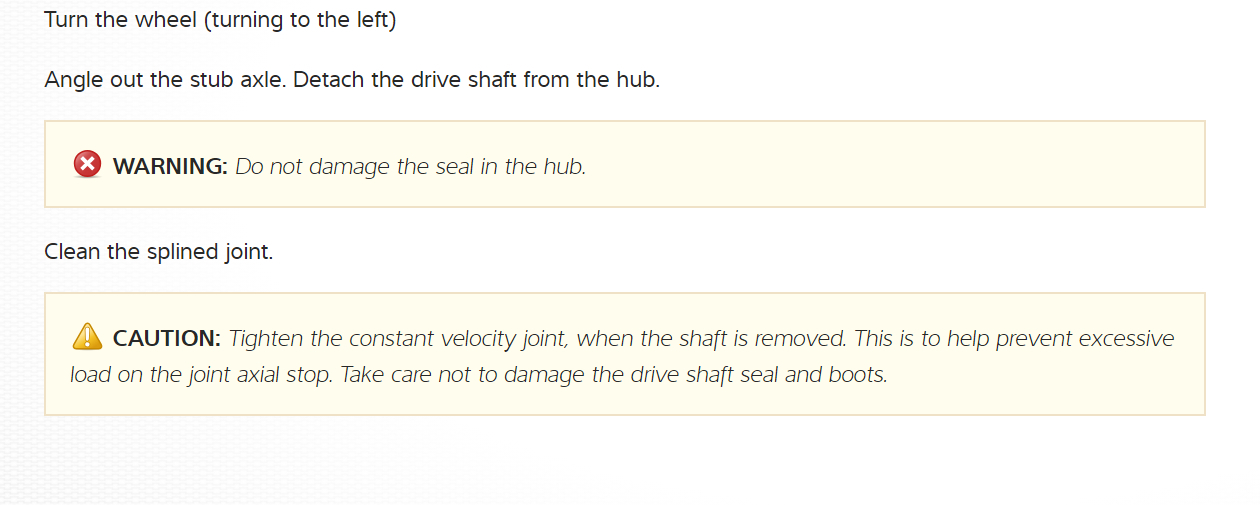Click empty space in the WARNING box
The image size is (1260, 505).
point(900,166)
